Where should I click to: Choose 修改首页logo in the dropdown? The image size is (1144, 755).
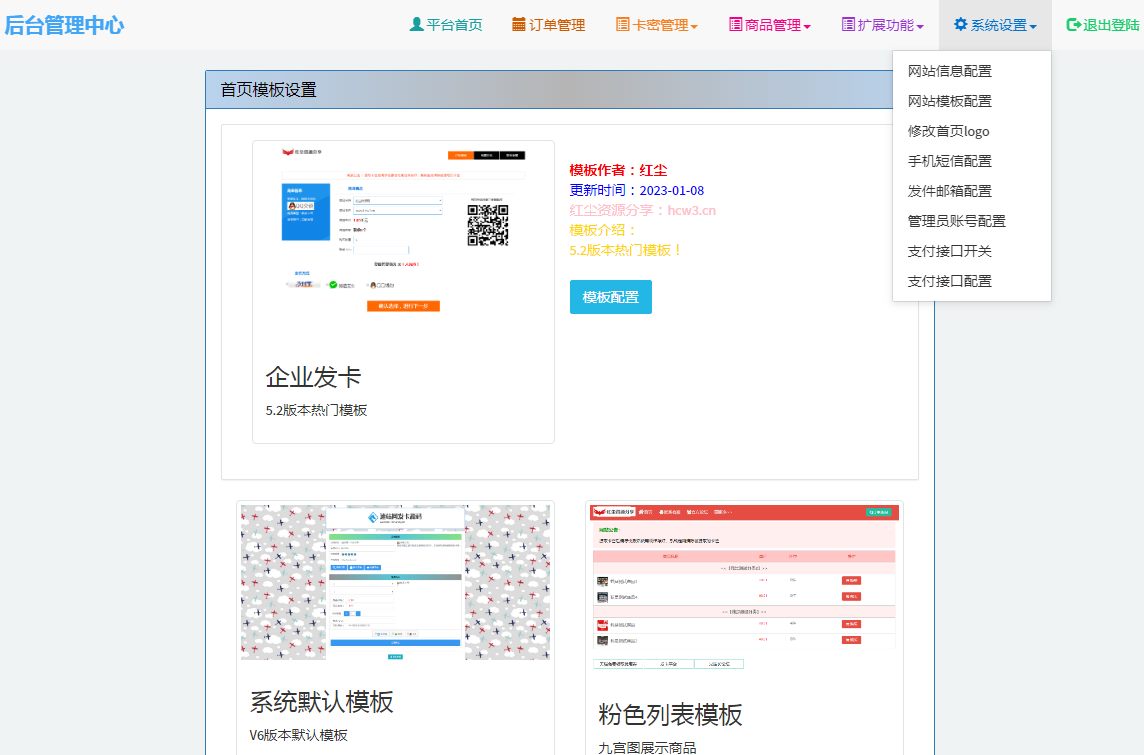click(948, 131)
